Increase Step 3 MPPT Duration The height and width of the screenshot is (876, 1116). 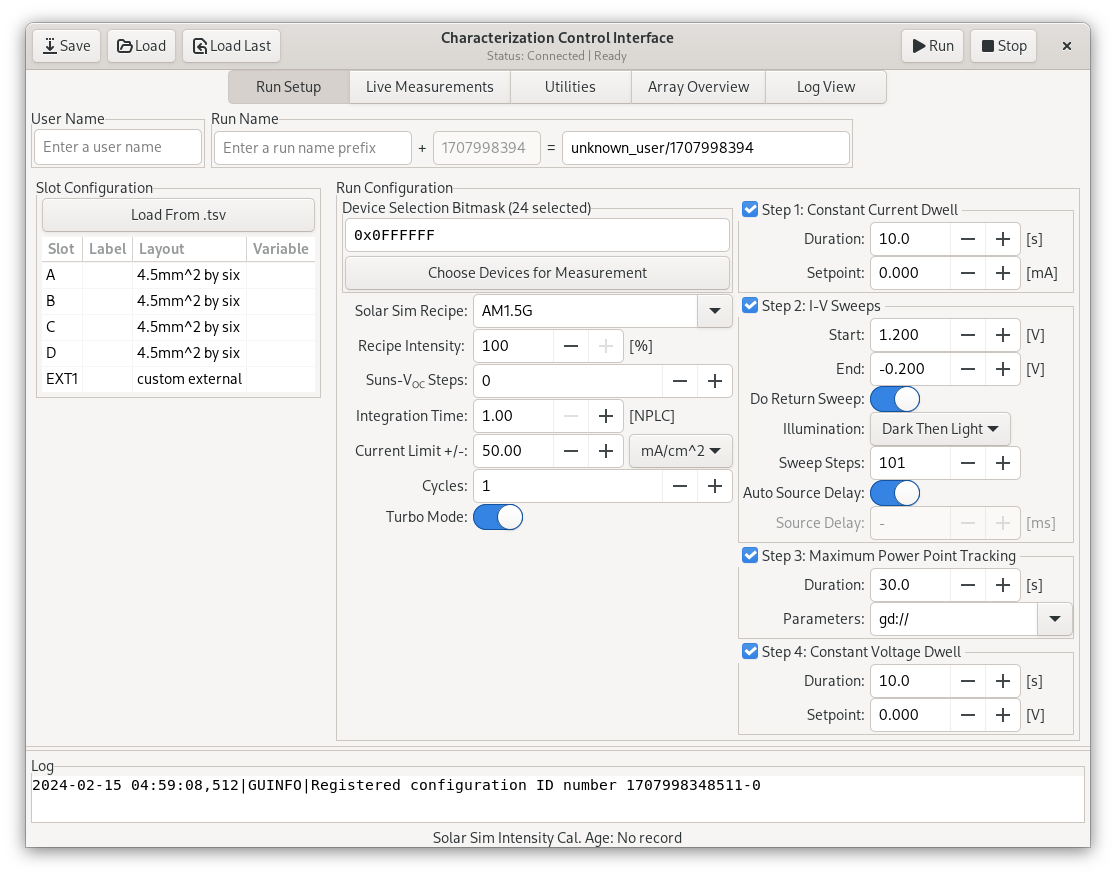click(x=1003, y=585)
